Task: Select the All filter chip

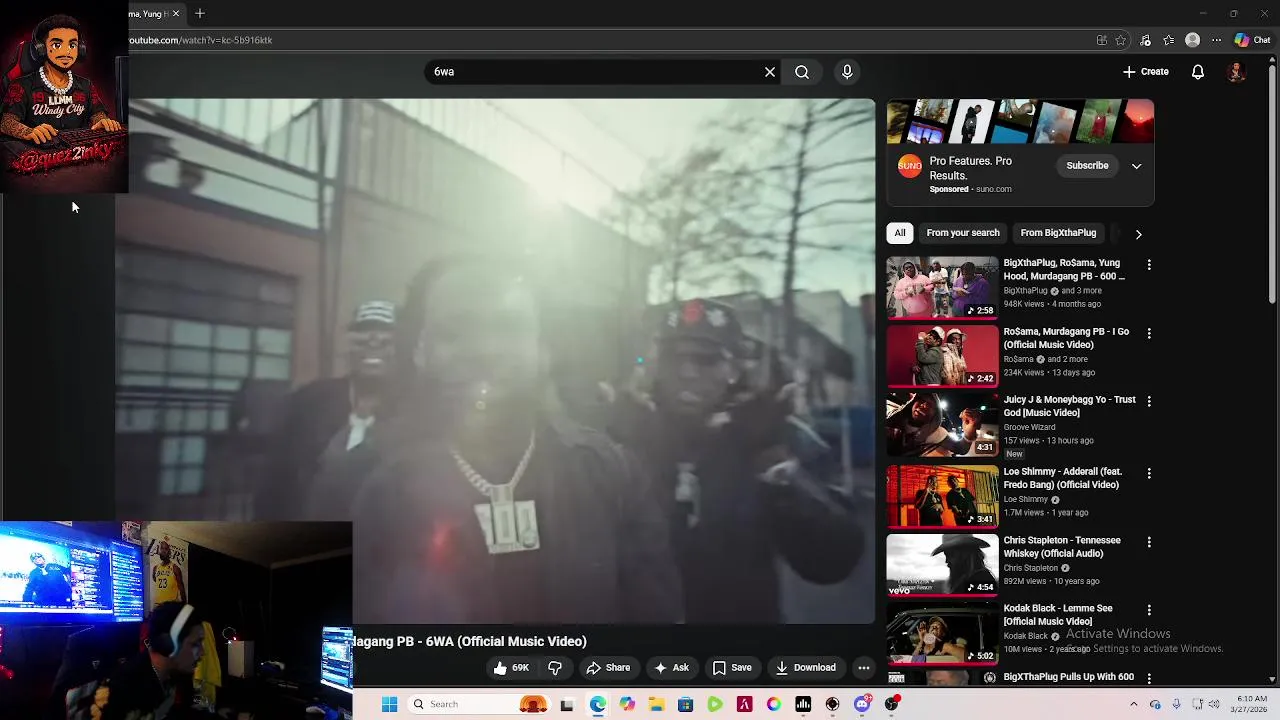Action: [x=900, y=233]
